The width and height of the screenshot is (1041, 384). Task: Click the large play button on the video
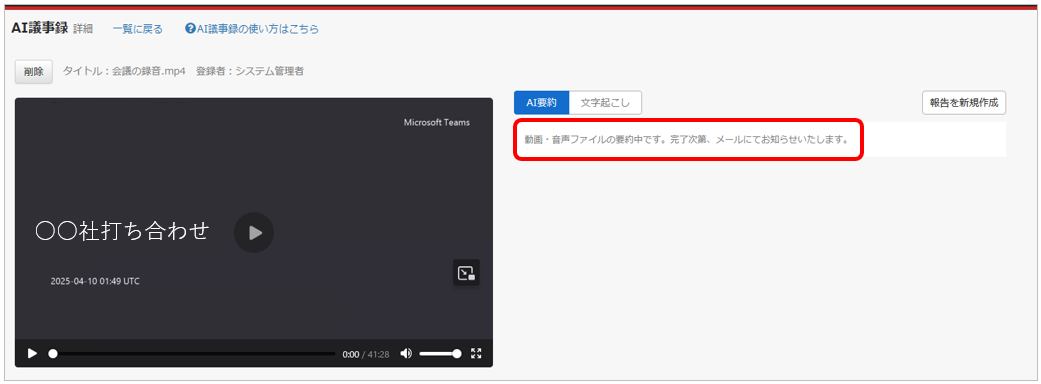point(254,233)
